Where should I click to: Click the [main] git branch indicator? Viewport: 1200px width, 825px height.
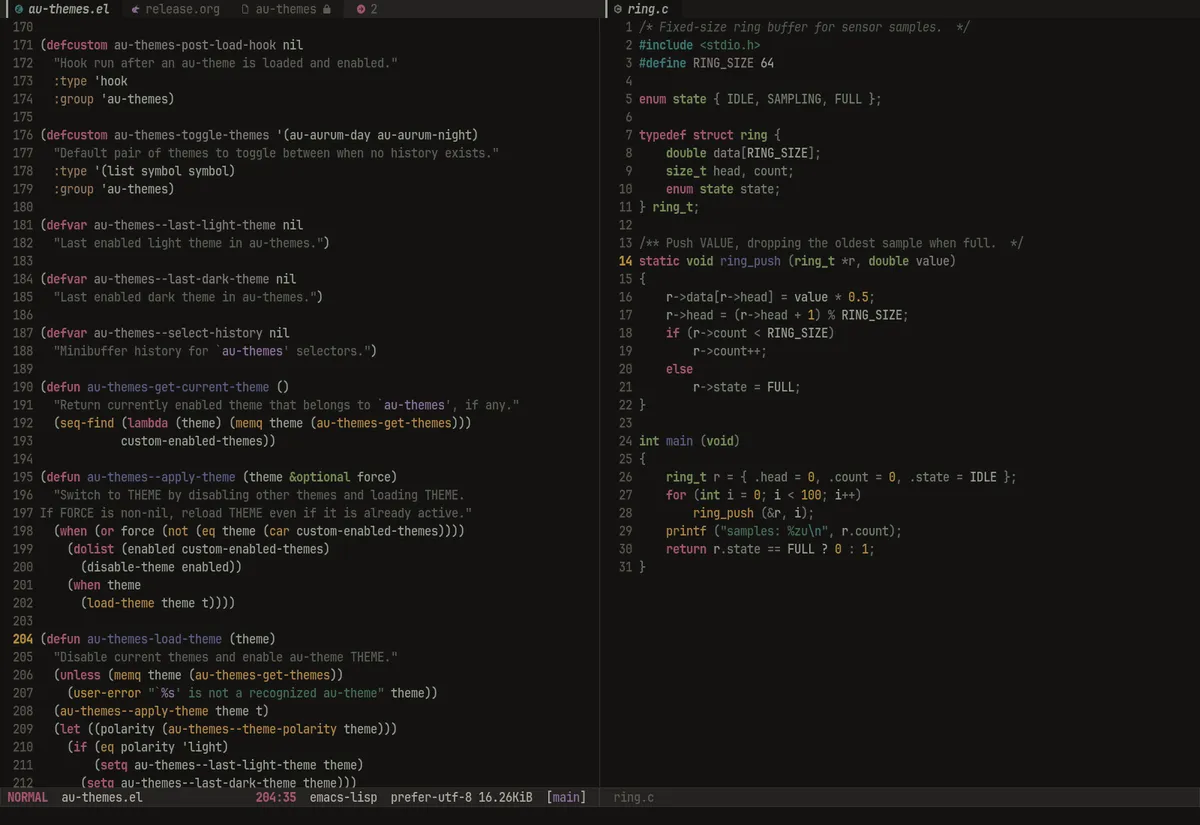566,797
